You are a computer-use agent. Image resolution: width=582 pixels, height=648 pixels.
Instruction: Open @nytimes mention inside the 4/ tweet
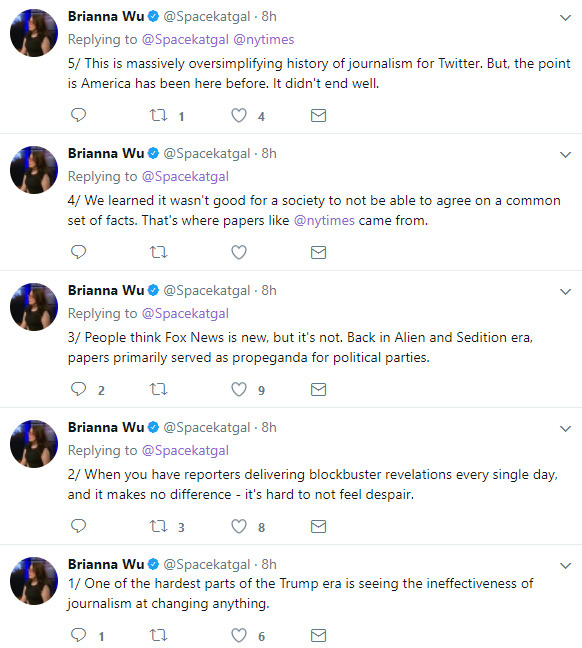point(324,221)
